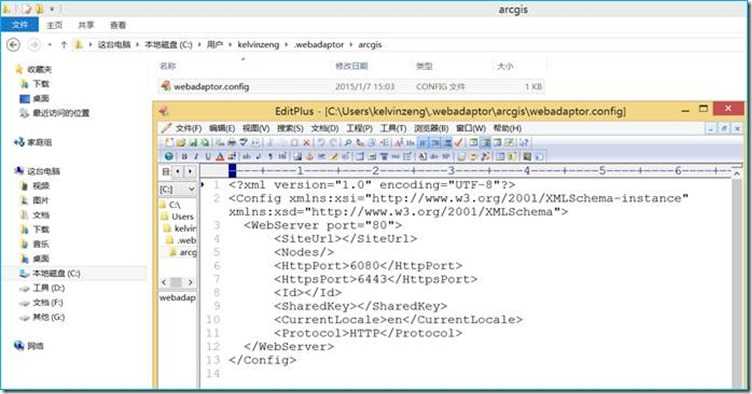This screenshot has width=752, height=394.
Task: Open the blue 文件 tab in Explorer
Action: tap(19, 25)
